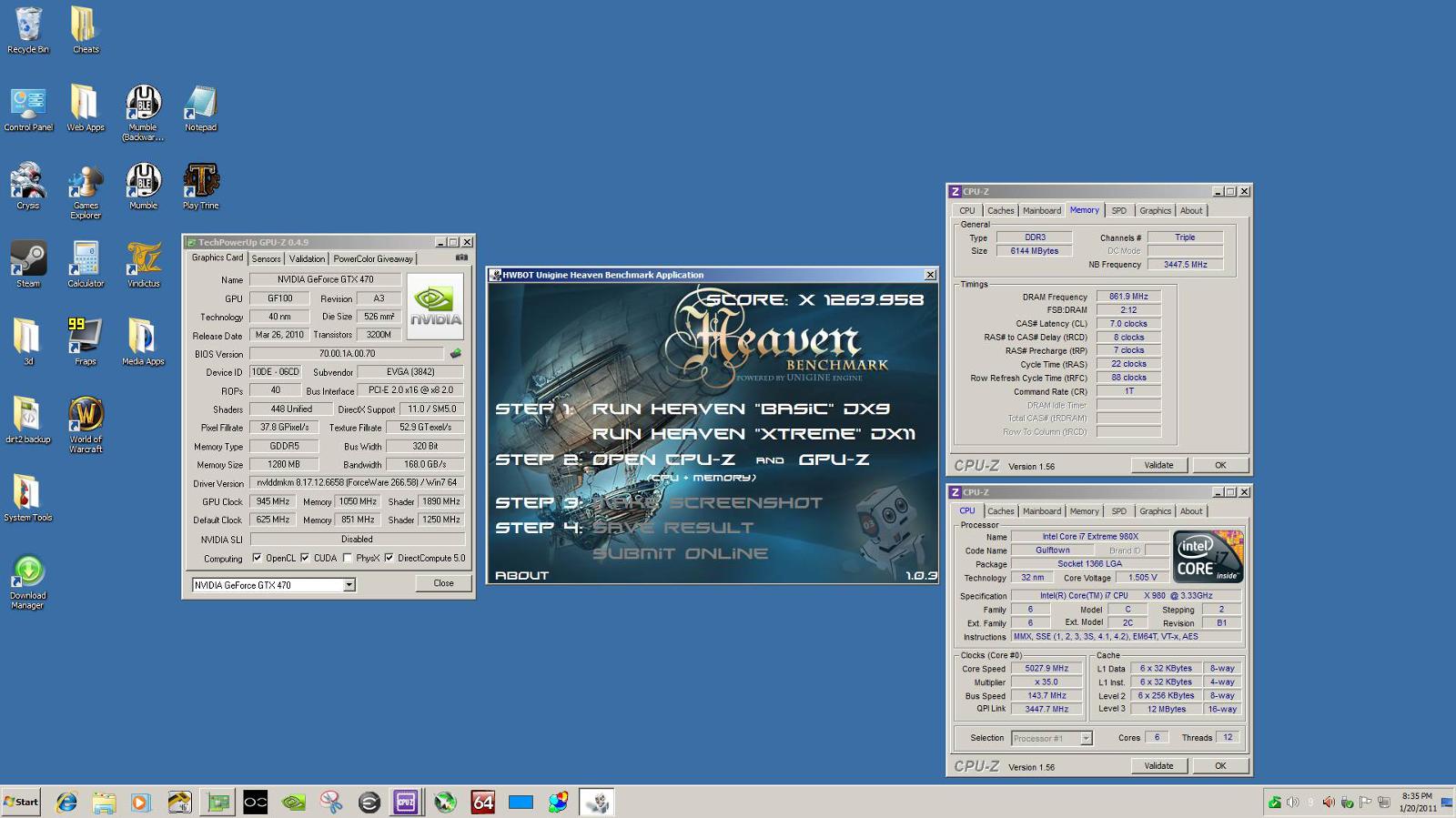
Task: Click OPEN CPU-Z in Heaven app
Action: [662, 459]
